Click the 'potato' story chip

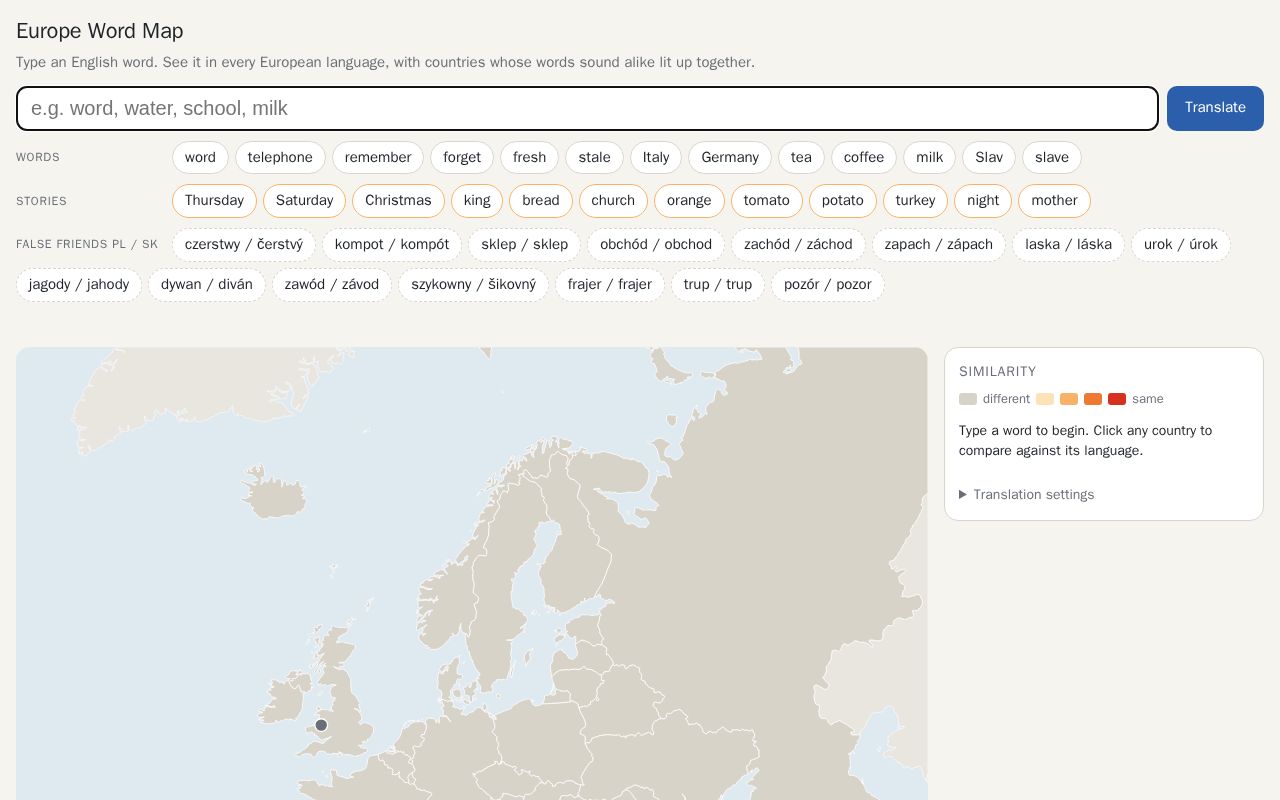(x=843, y=201)
